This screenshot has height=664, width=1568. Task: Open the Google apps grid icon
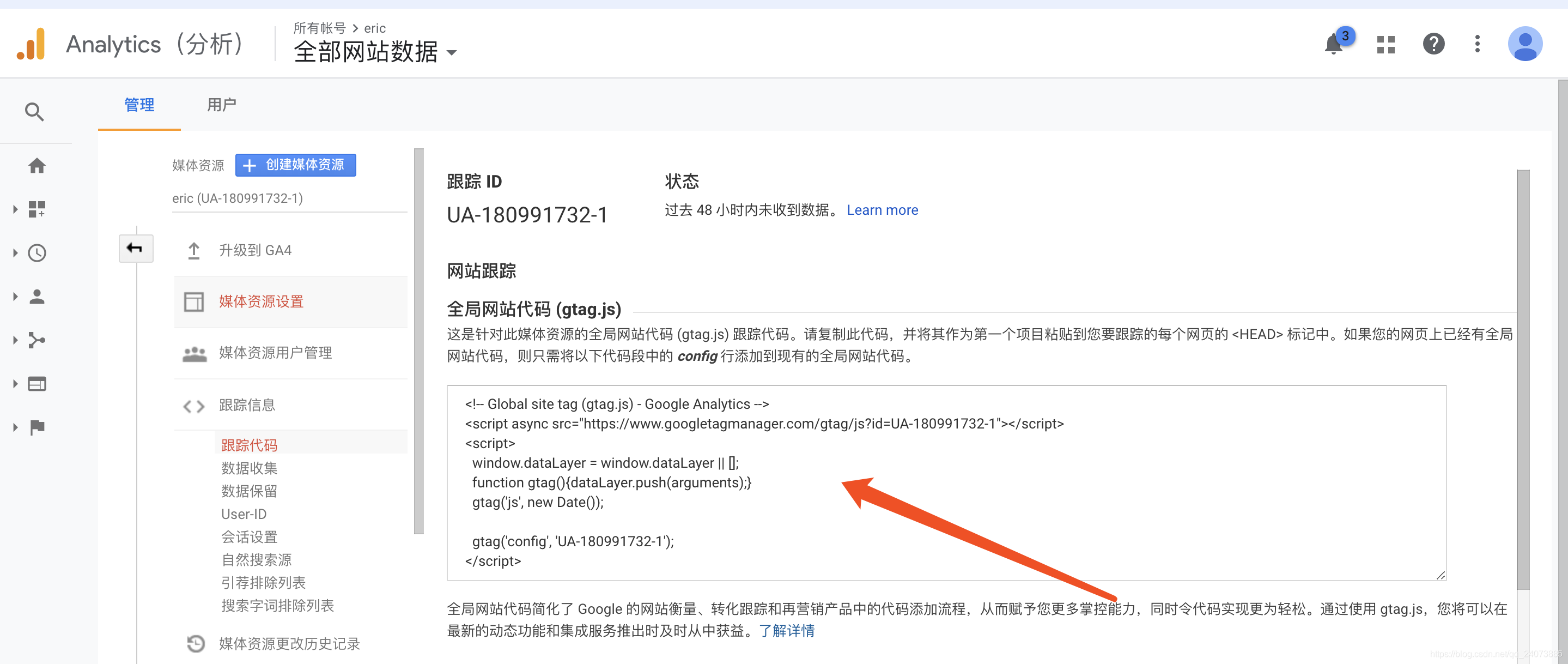[1386, 45]
